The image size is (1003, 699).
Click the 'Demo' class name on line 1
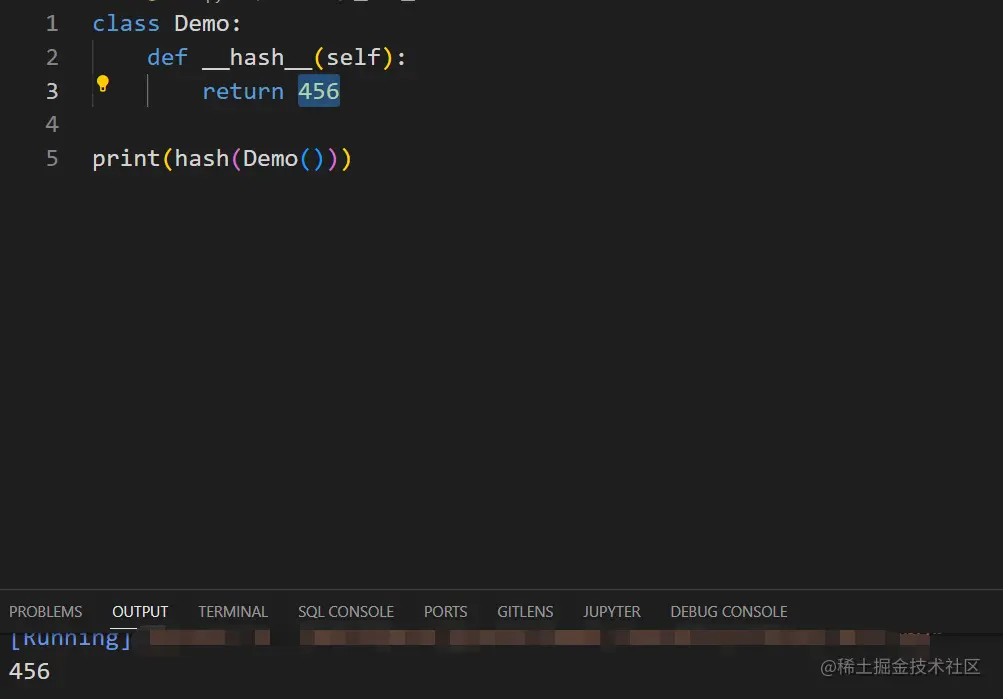(x=201, y=24)
